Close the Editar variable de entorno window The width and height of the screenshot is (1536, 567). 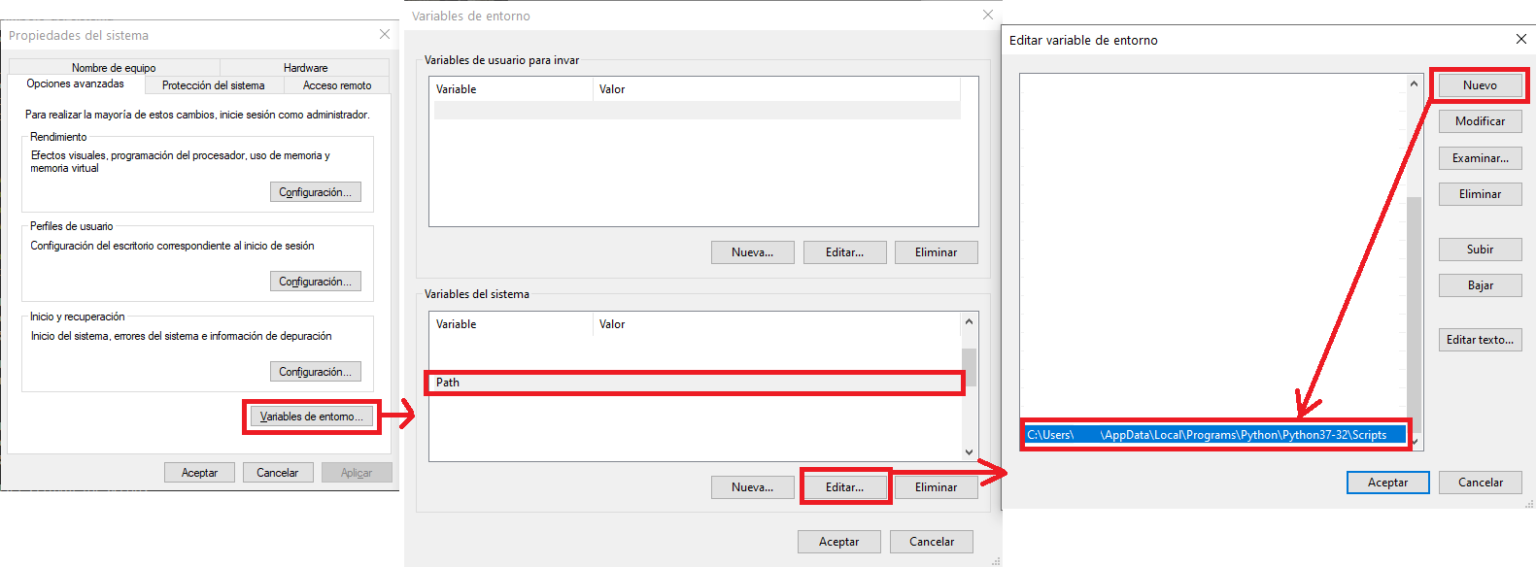click(x=1521, y=39)
